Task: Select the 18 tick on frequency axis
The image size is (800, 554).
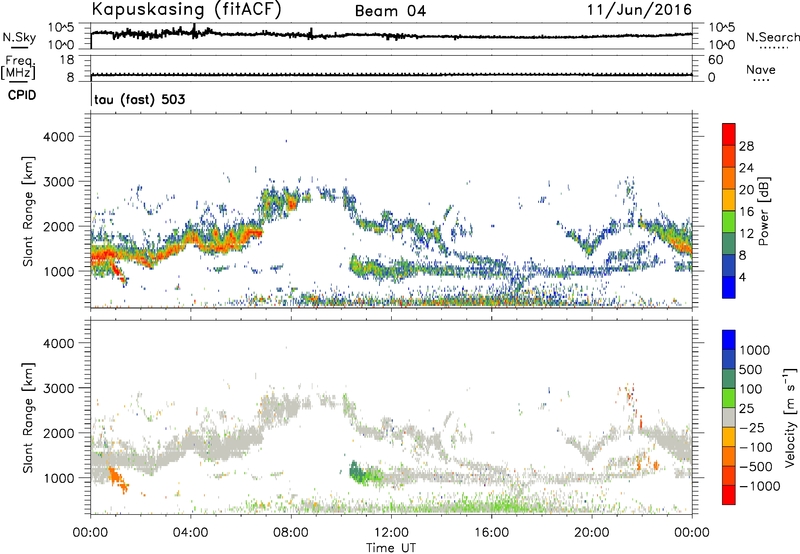Action: pos(67,60)
